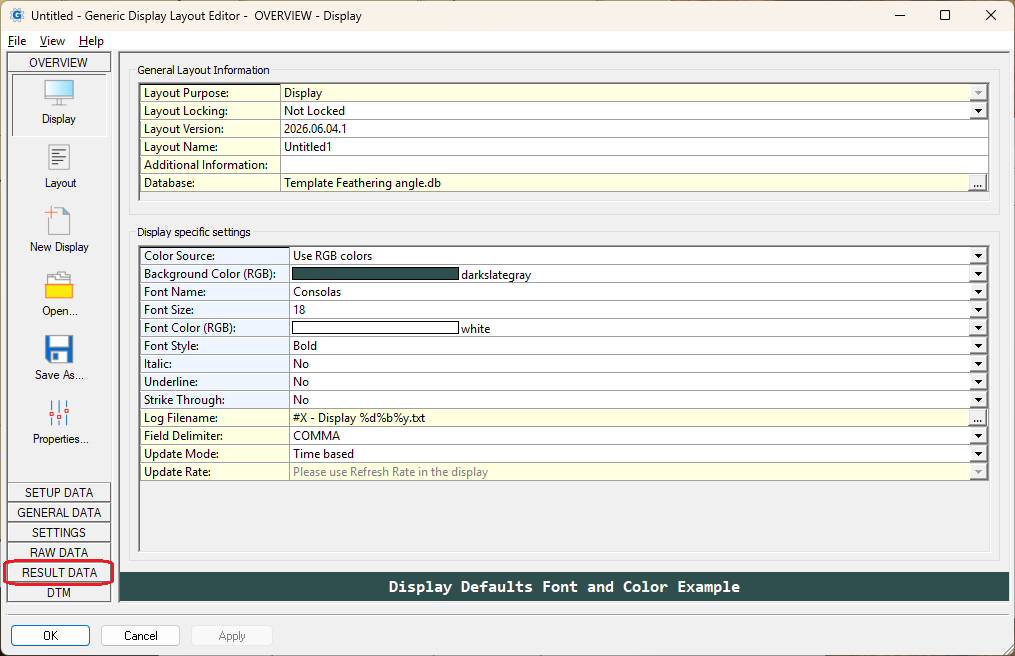1015x656 pixels.
Task: Click the Open... folder icon
Action: coord(59,286)
